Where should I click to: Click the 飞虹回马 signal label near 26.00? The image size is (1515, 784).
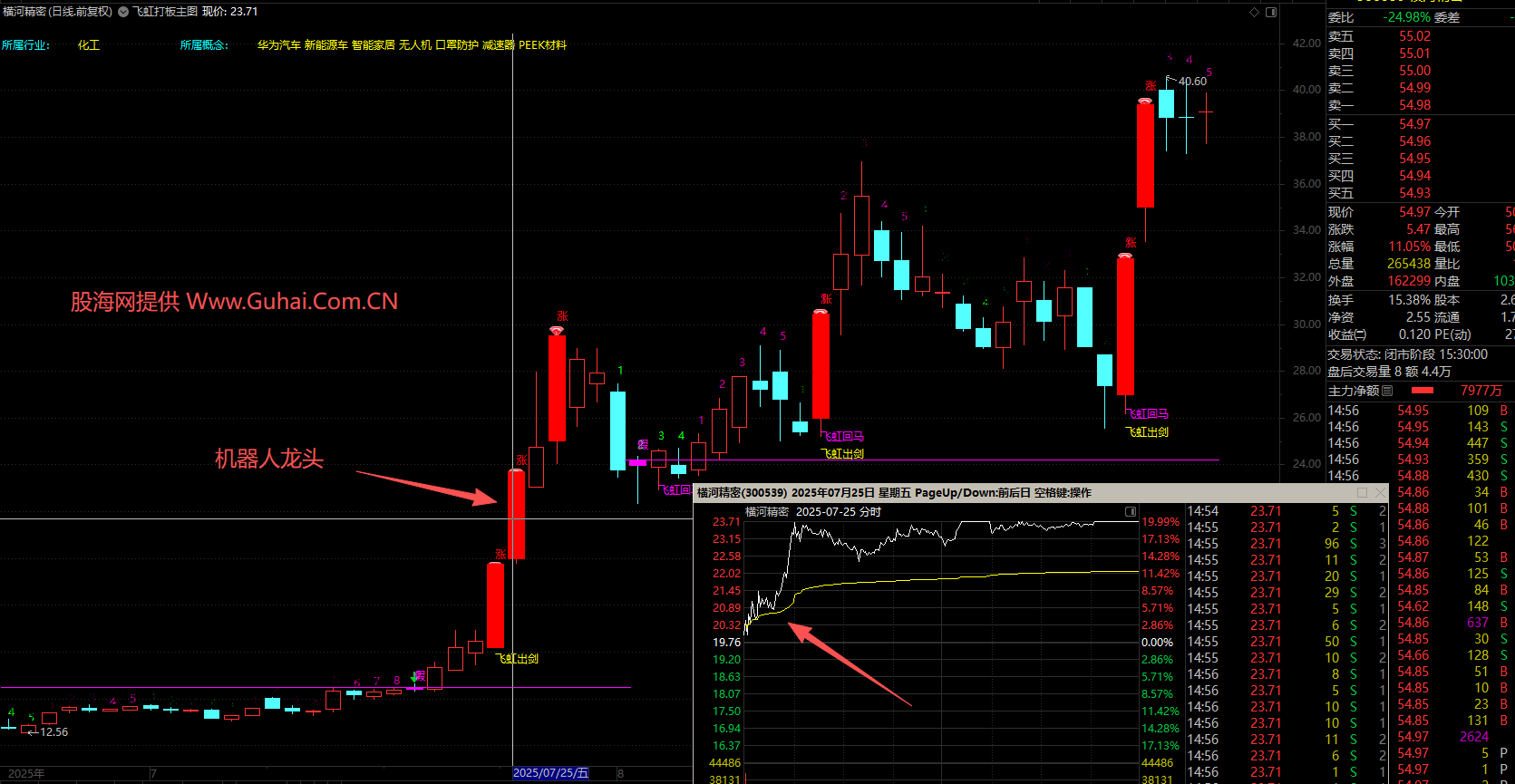click(1149, 414)
